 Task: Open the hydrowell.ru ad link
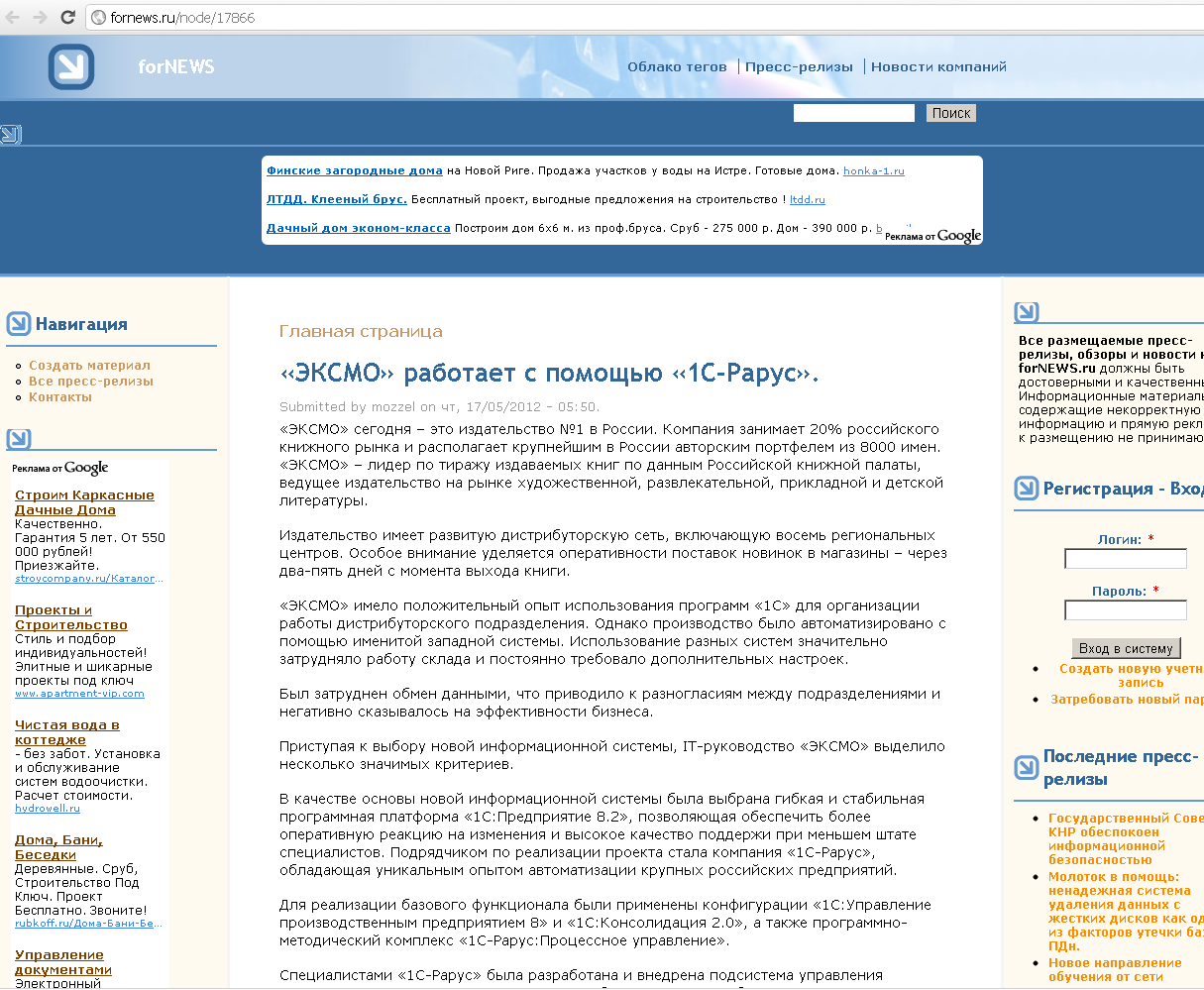coord(48,808)
